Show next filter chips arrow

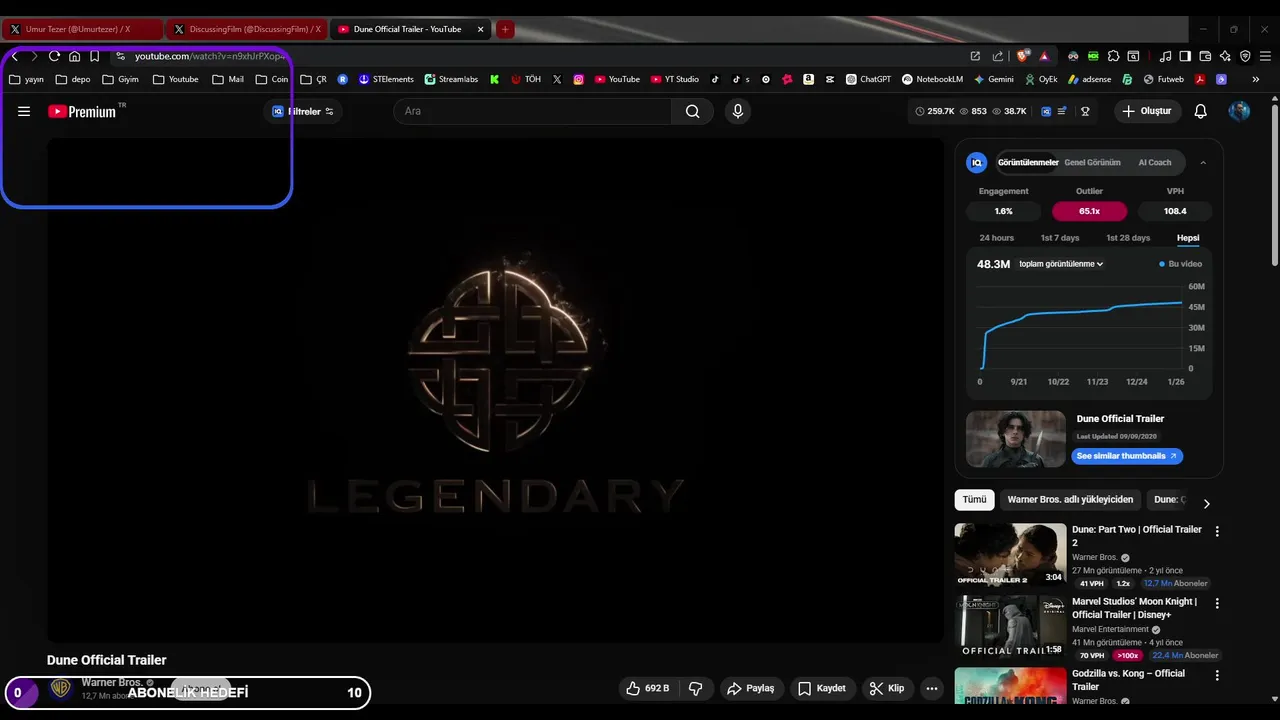(1206, 503)
